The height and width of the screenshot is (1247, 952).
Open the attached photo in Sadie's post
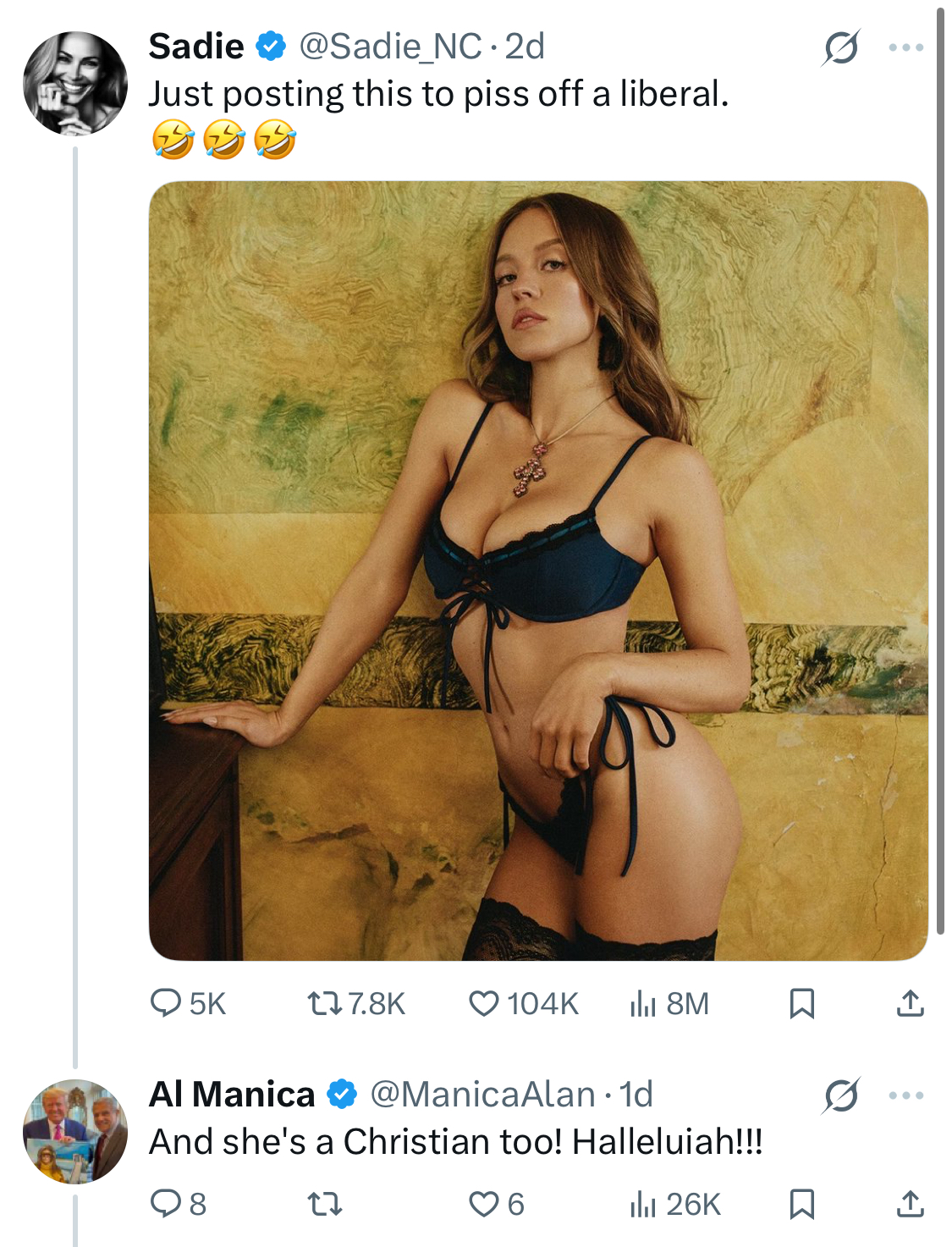click(538, 571)
